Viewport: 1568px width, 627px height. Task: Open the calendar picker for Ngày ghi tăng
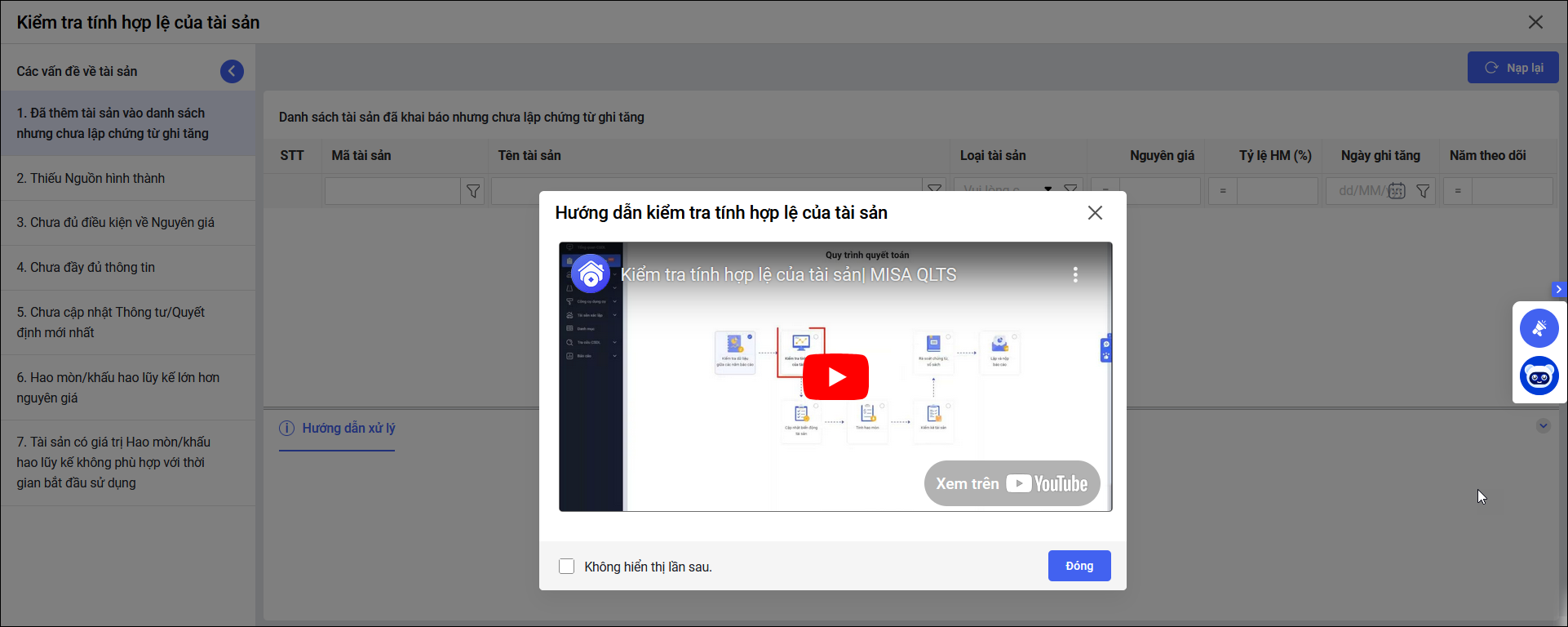click(x=1397, y=191)
